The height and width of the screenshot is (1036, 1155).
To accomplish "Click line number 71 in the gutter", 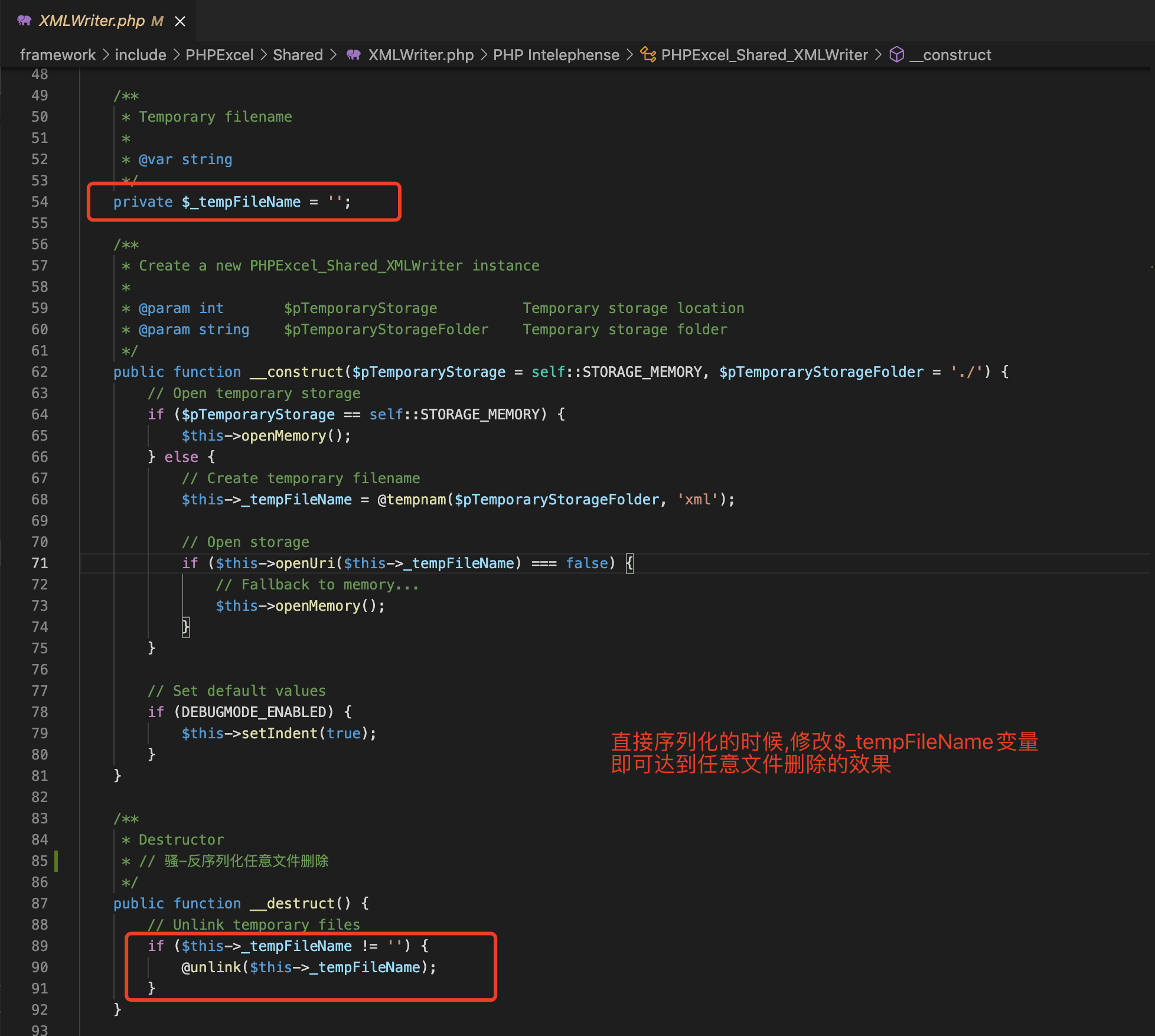I will (40, 563).
